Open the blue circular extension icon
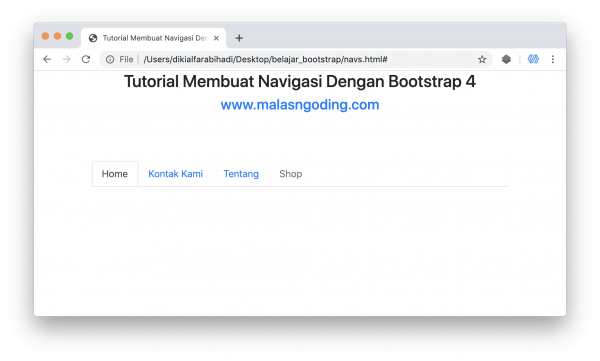Screen dimensions: 600x361 (533, 59)
